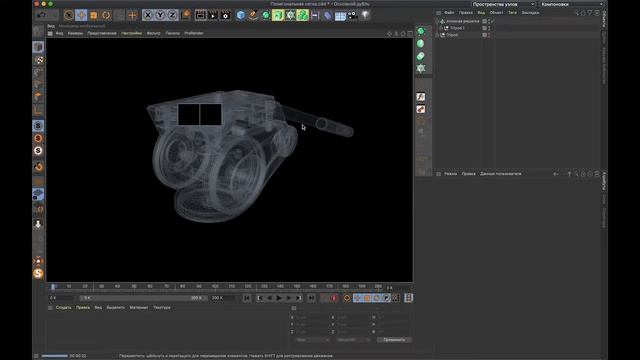Select the Scale tool

pyautogui.click(x=93, y=16)
